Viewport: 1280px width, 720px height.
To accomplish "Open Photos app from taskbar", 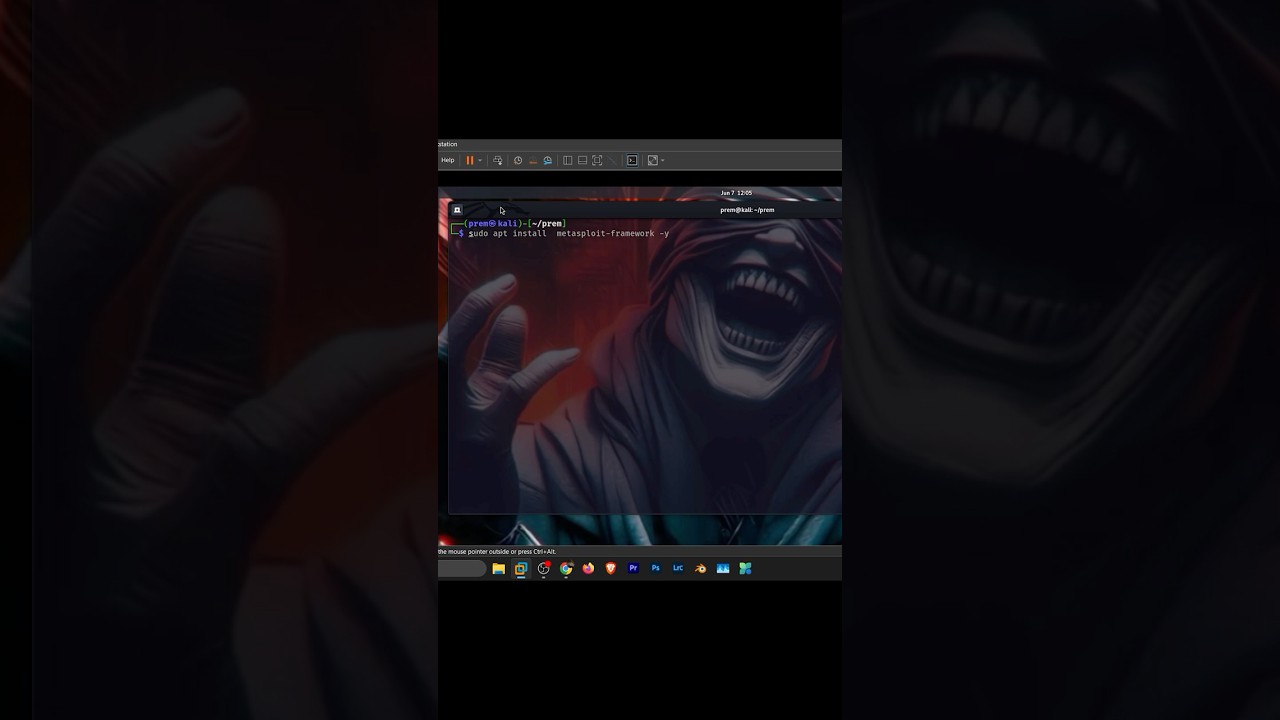I will coord(723,568).
